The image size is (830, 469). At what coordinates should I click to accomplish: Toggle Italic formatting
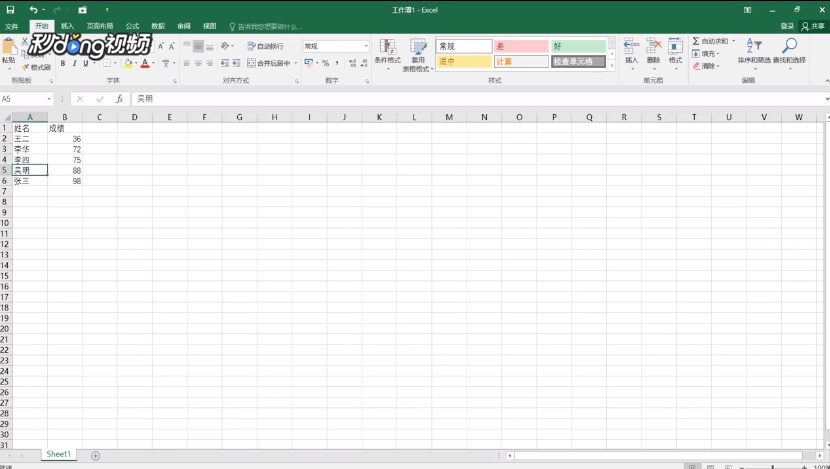coord(75,64)
